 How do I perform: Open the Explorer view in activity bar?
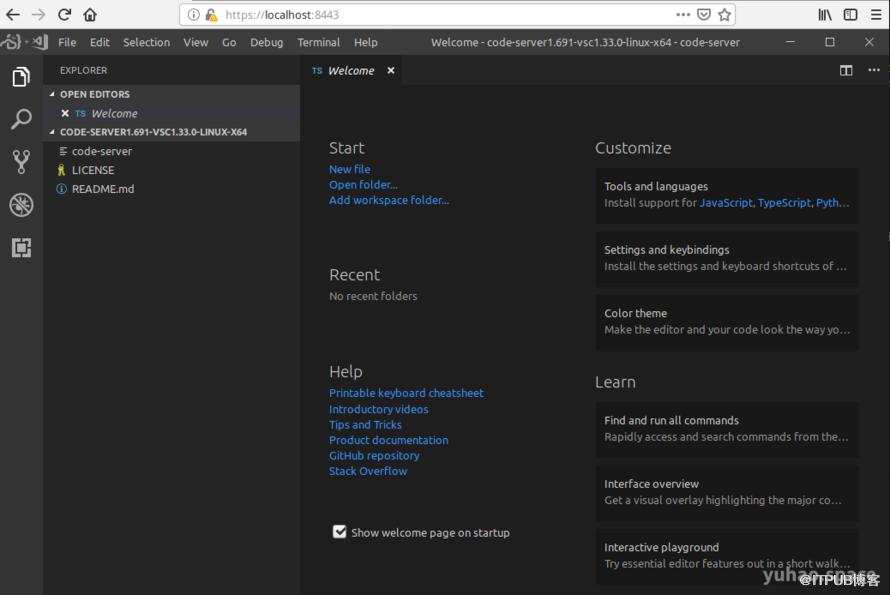[x=21, y=77]
